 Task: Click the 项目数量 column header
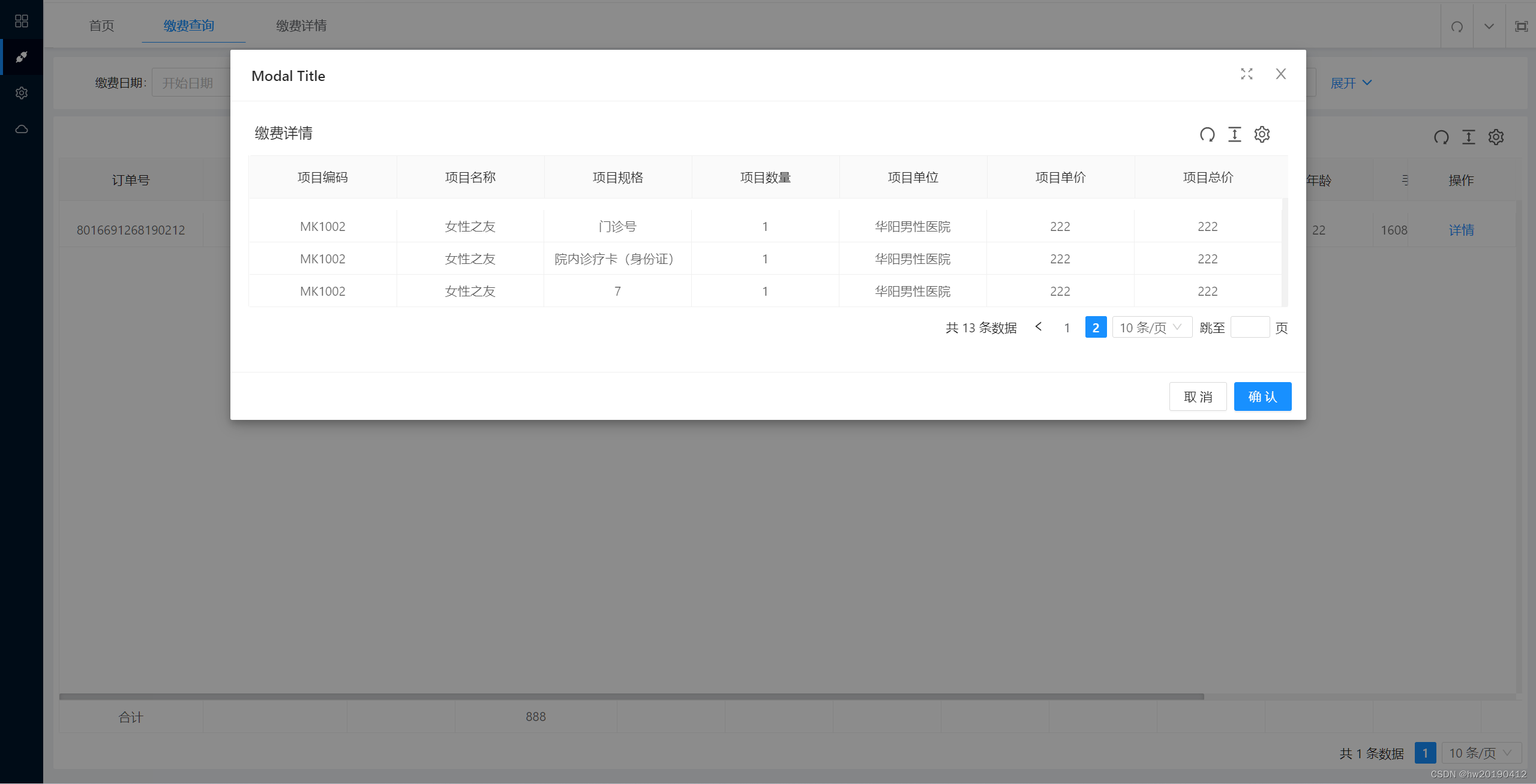tap(766, 178)
